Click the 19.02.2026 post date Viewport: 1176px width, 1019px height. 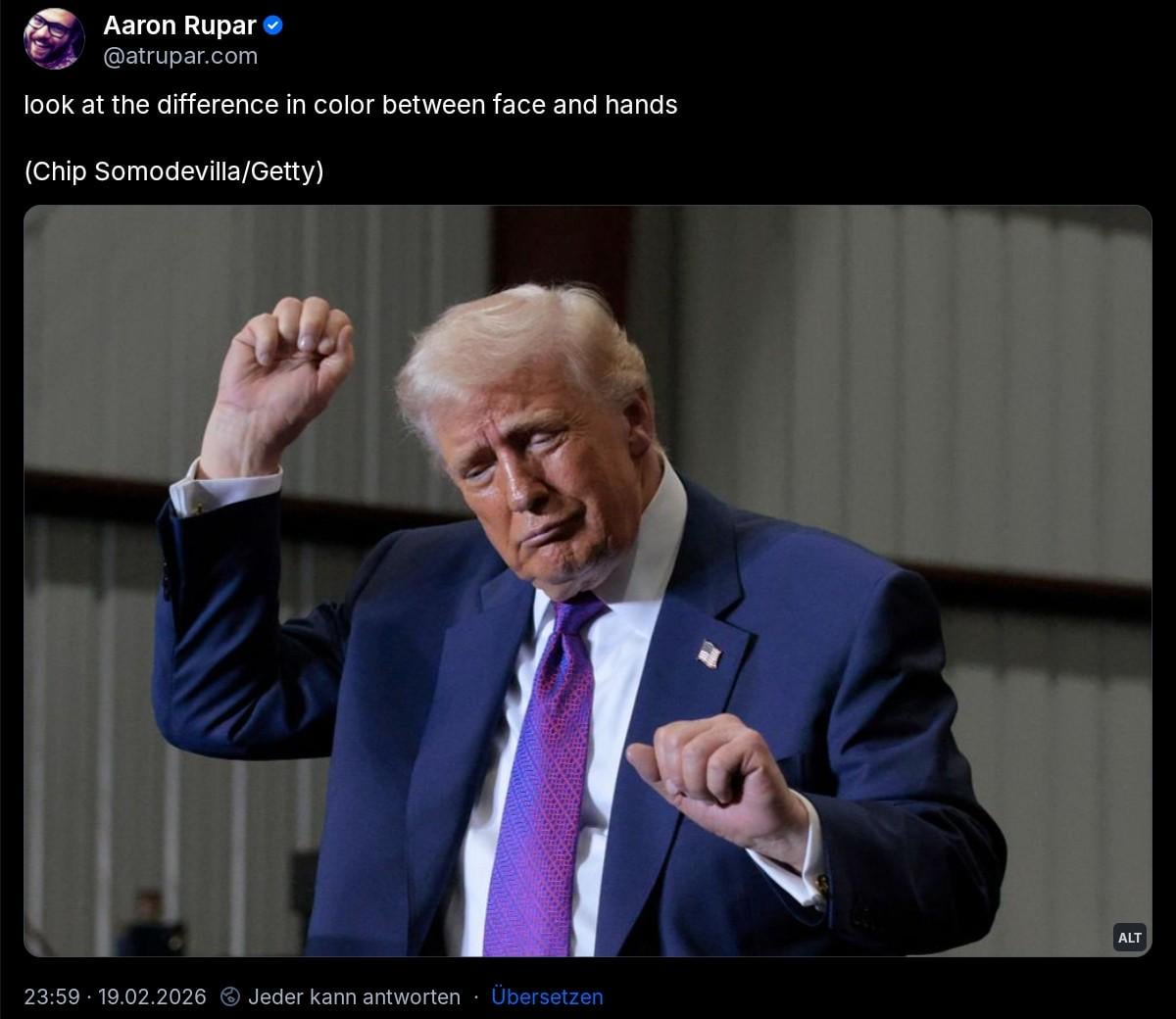click(x=152, y=996)
